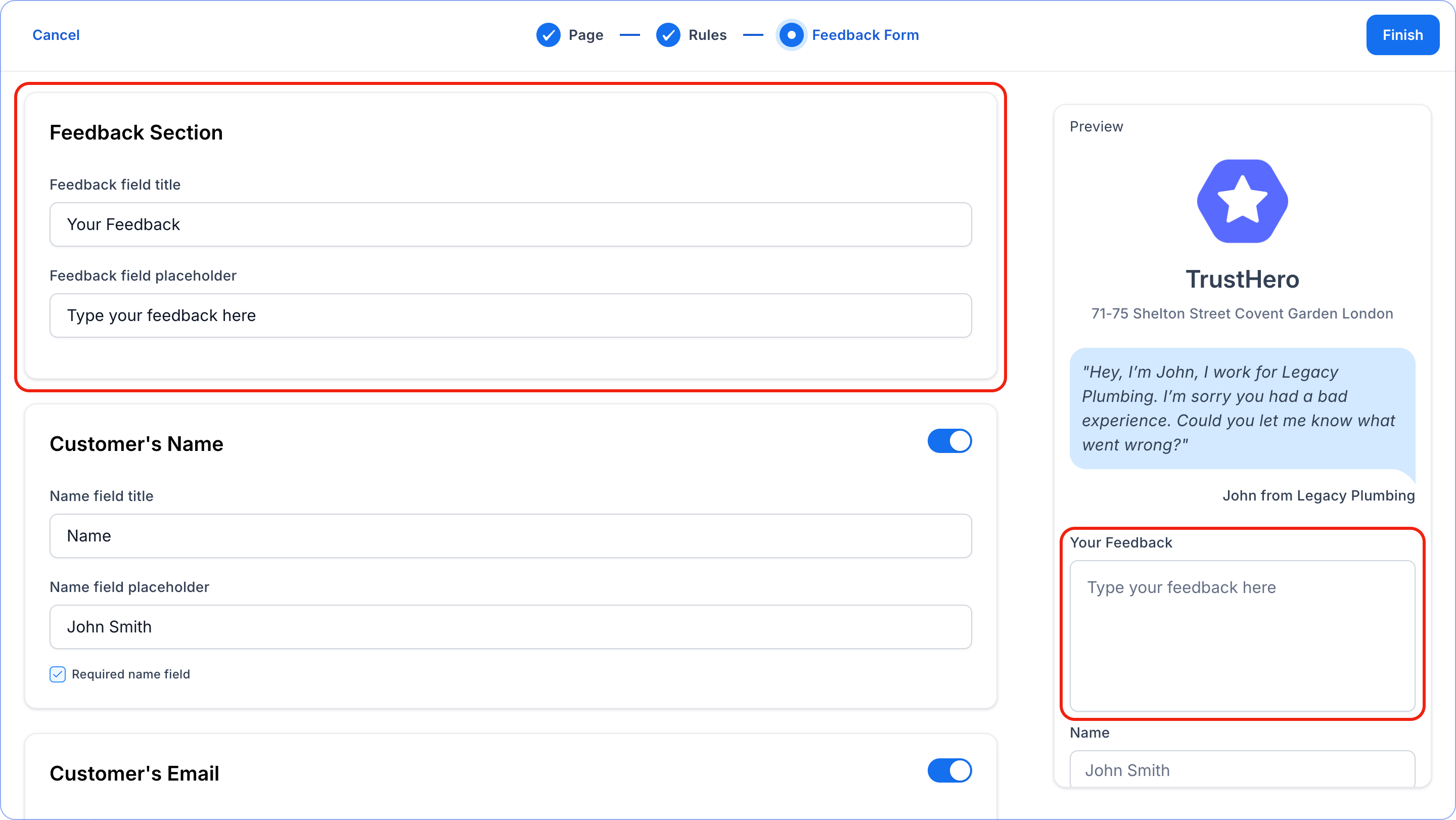Toggle off the Customer's Name section

(949, 441)
